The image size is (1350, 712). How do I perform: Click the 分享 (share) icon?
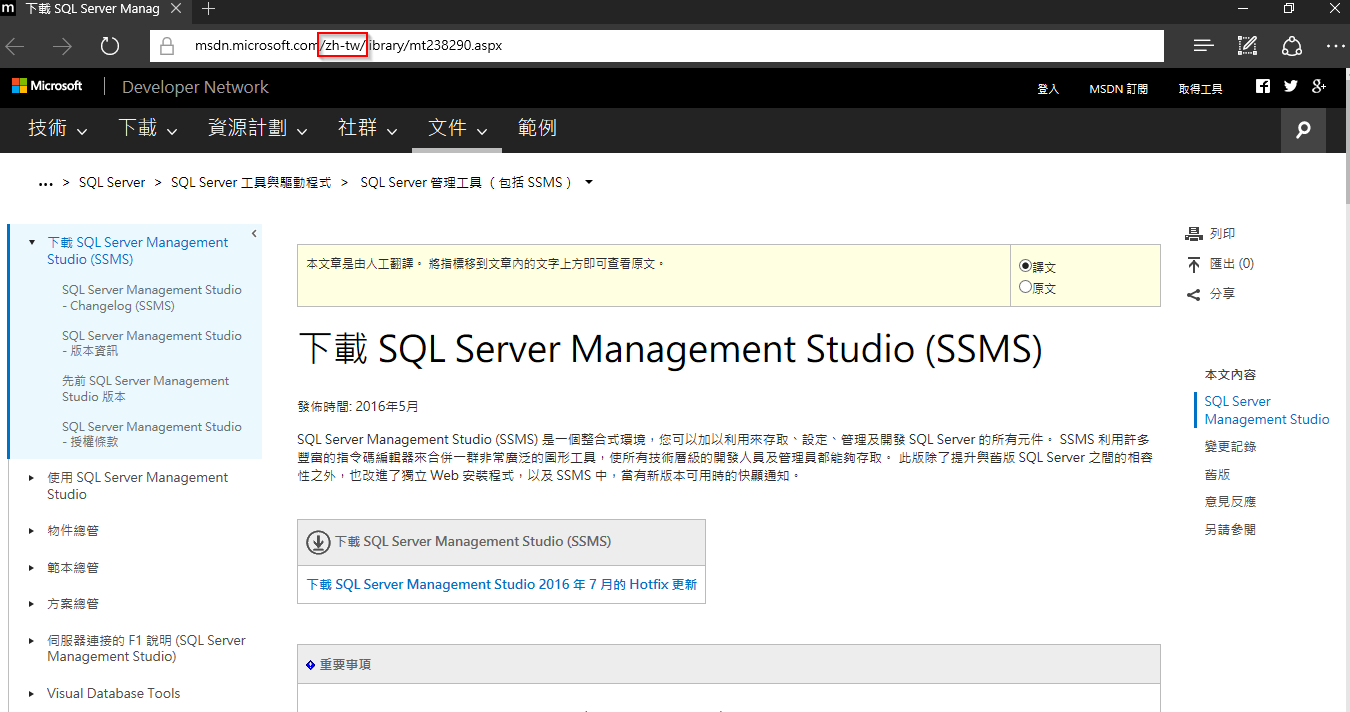tap(1194, 293)
